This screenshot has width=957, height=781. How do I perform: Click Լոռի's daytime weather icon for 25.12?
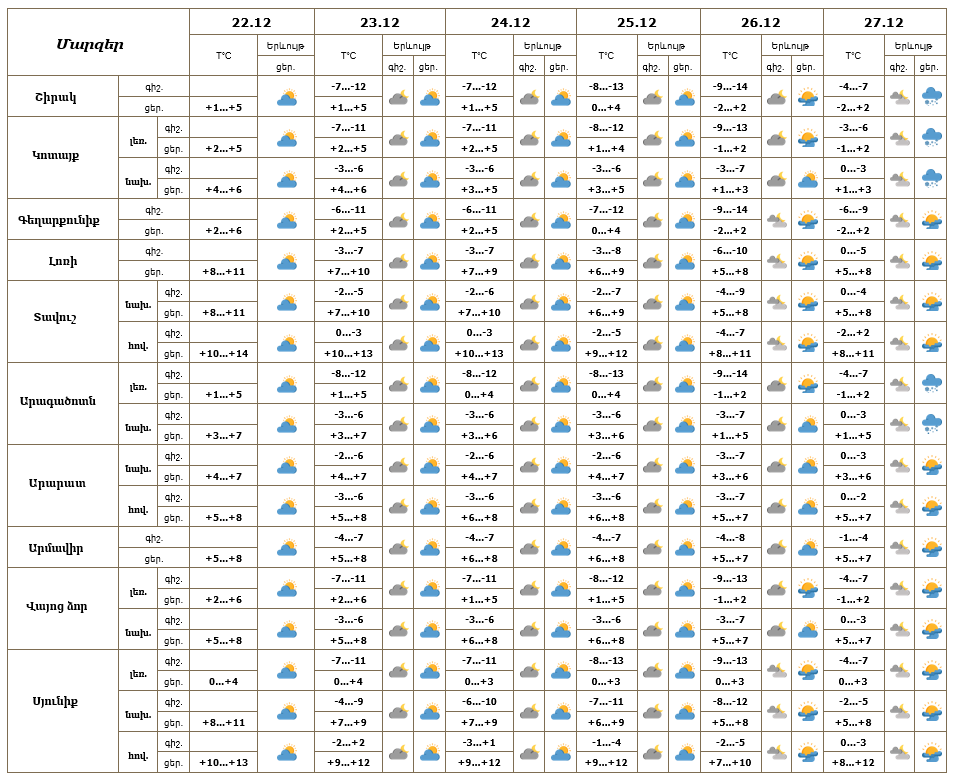point(684,261)
